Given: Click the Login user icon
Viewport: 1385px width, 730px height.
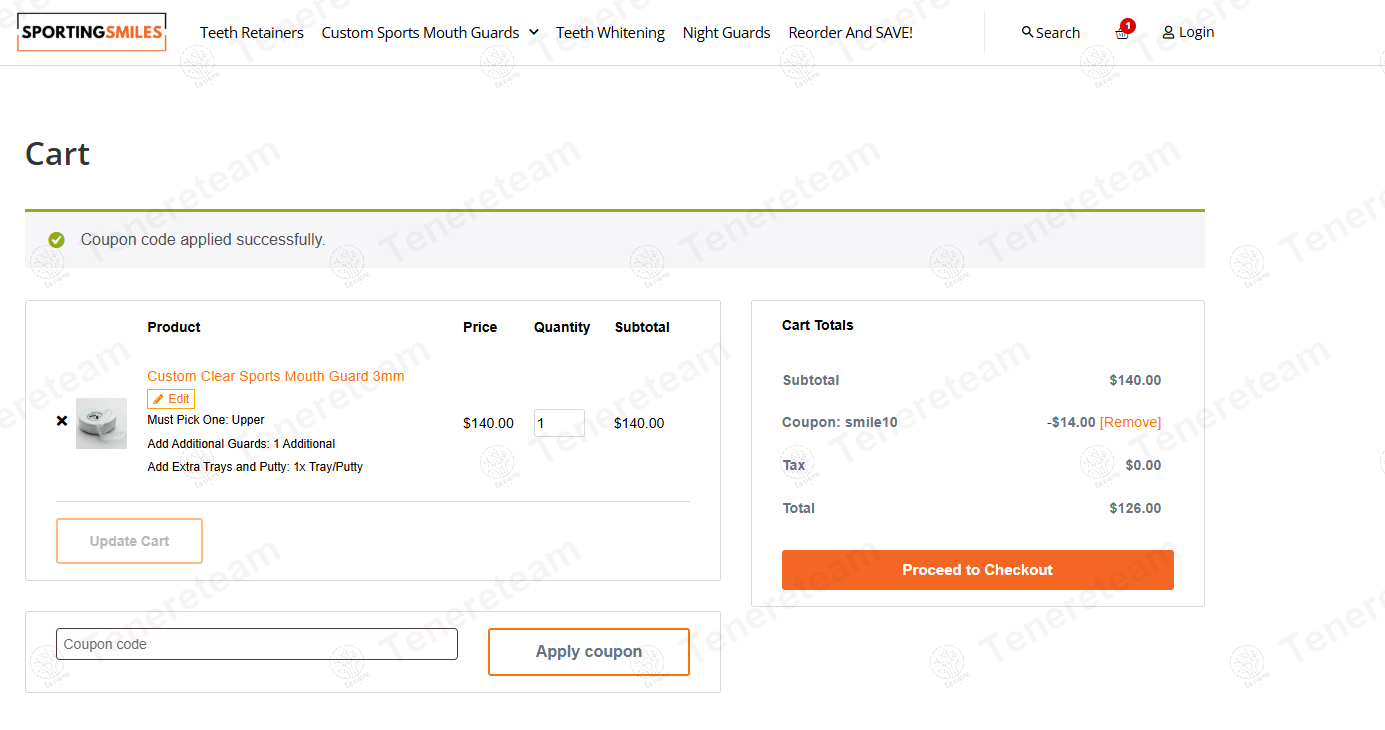Looking at the screenshot, I should 1168,33.
